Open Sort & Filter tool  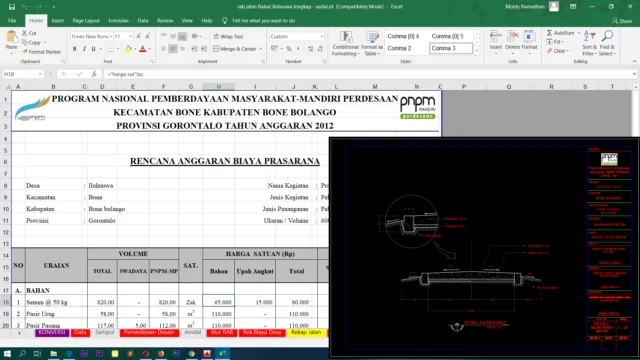click(x=589, y=44)
